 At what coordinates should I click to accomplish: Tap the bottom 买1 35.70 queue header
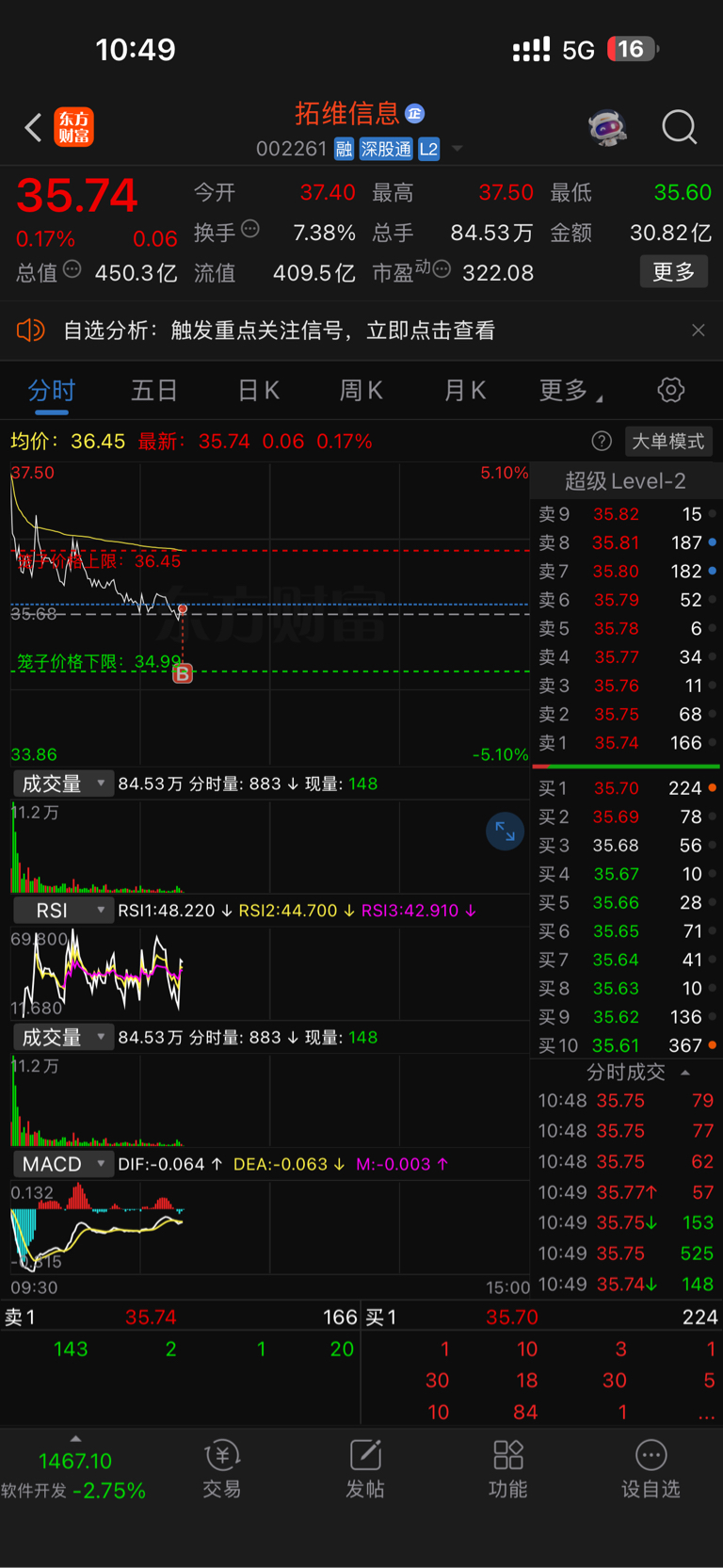click(x=541, y=1317)
